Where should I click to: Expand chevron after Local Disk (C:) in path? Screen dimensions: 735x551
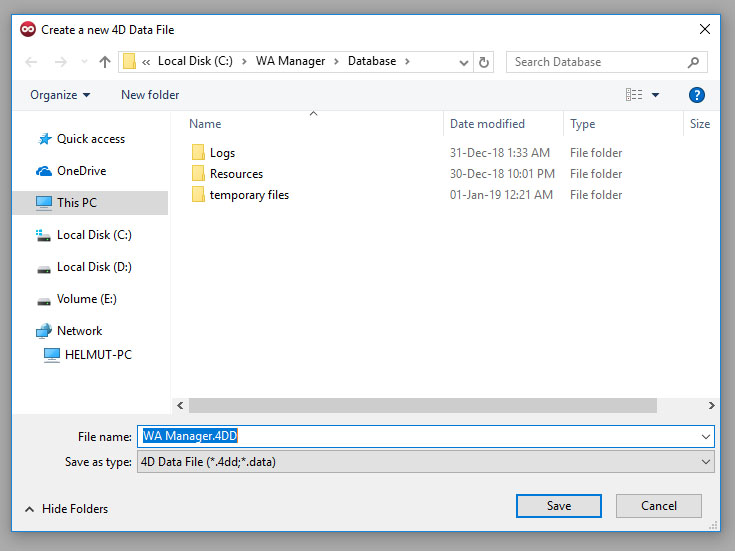pos(244,61)
